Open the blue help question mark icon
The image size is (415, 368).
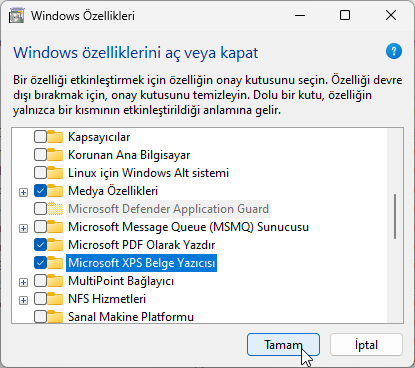click(394, 51)
